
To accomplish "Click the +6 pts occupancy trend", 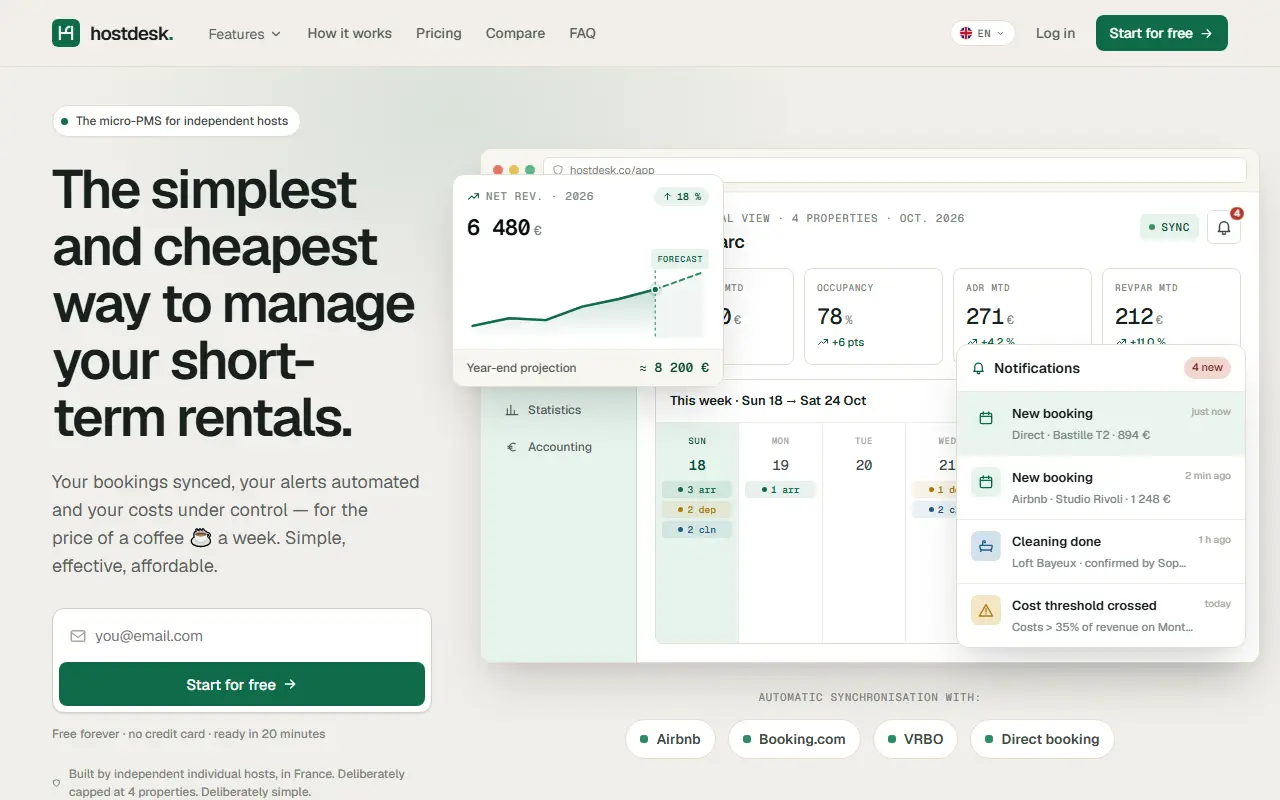I will [x=841, y=342].
